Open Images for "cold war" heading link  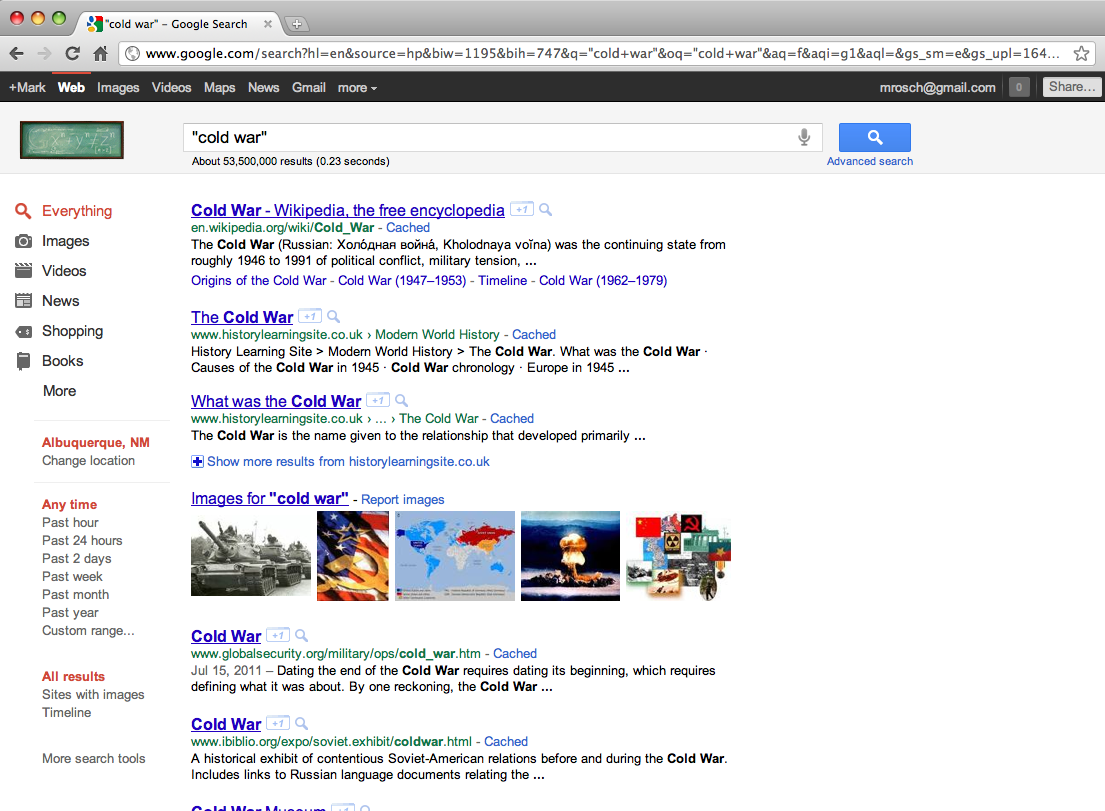[x=269, y=498]
